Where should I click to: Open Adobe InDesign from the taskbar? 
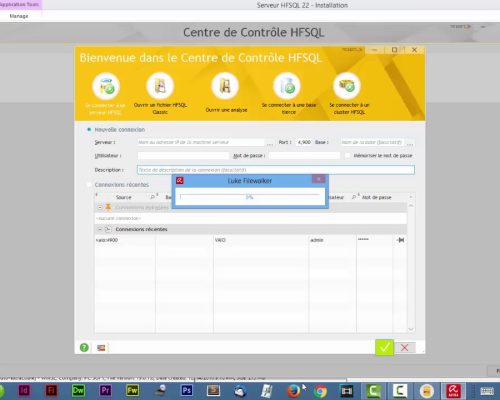pyautogui.click(x=24, y=391)
